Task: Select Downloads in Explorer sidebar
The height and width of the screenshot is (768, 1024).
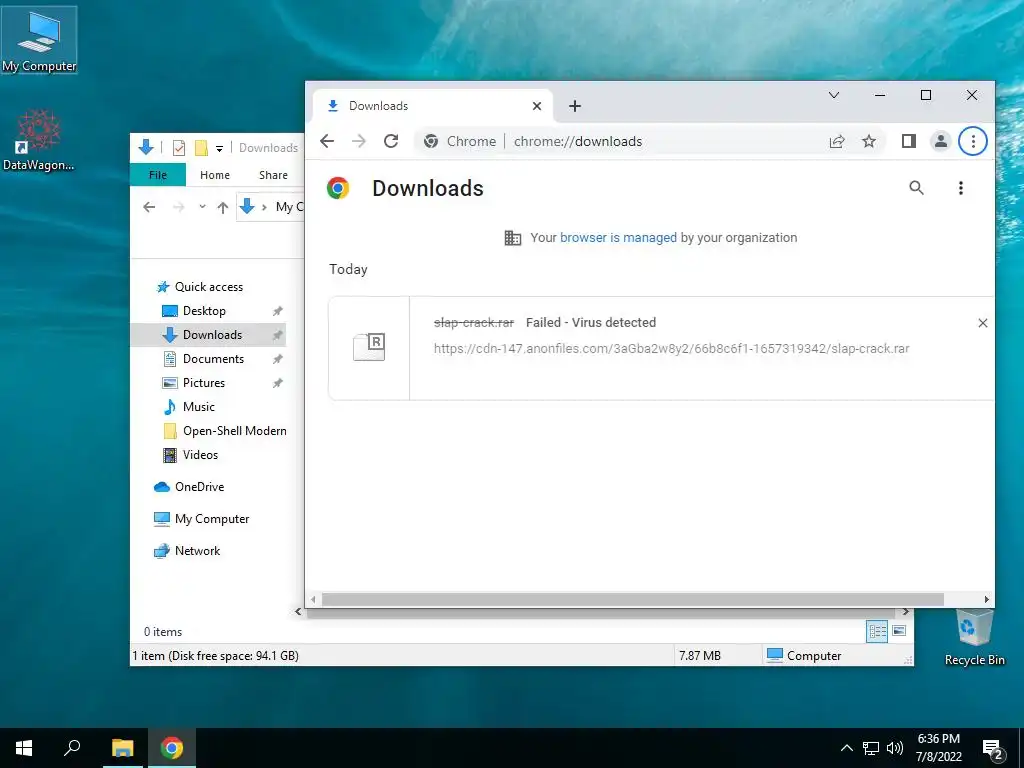Action: pos(208,335)
